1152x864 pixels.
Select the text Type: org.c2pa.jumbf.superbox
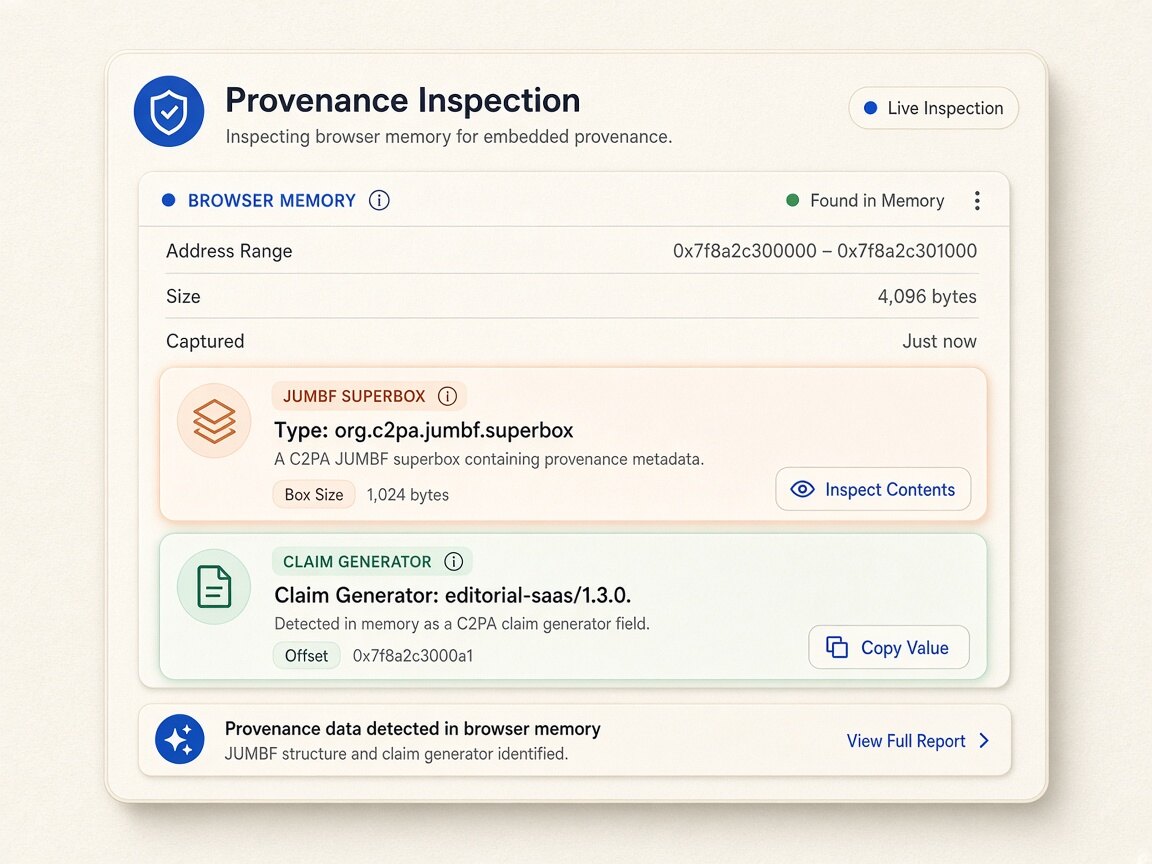tap(424, 430)
